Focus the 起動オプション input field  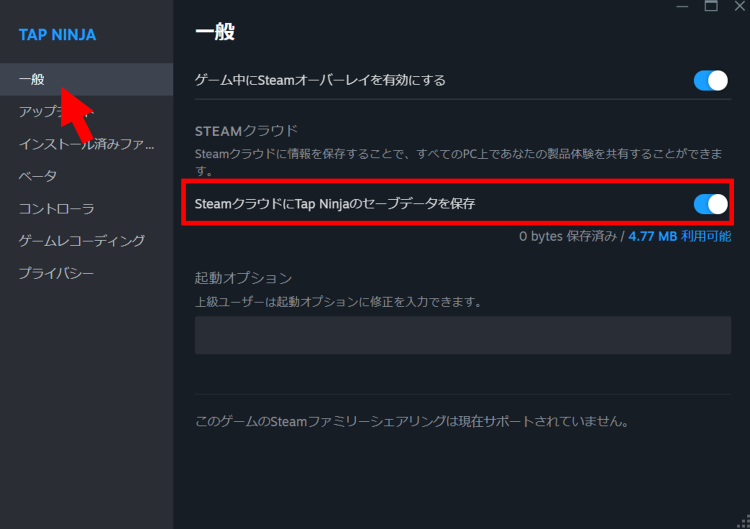coord(463,335)
